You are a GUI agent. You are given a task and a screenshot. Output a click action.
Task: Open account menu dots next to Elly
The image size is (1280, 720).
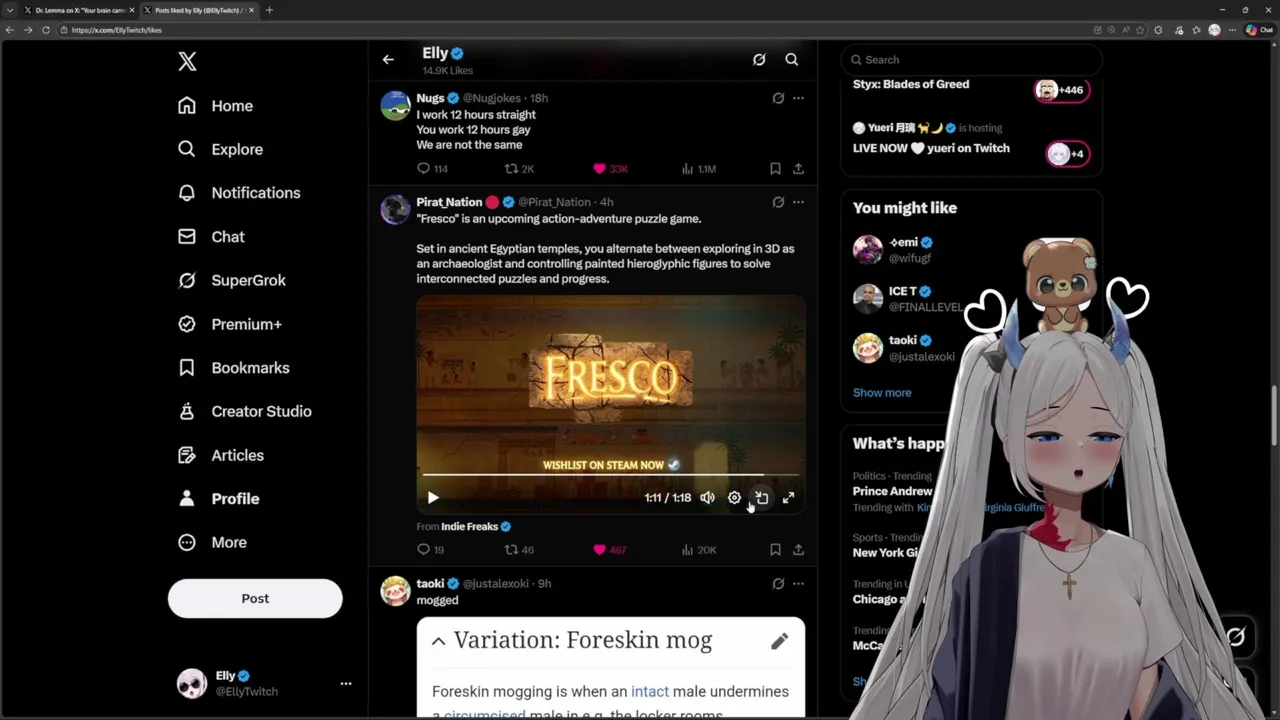[346, 684]
